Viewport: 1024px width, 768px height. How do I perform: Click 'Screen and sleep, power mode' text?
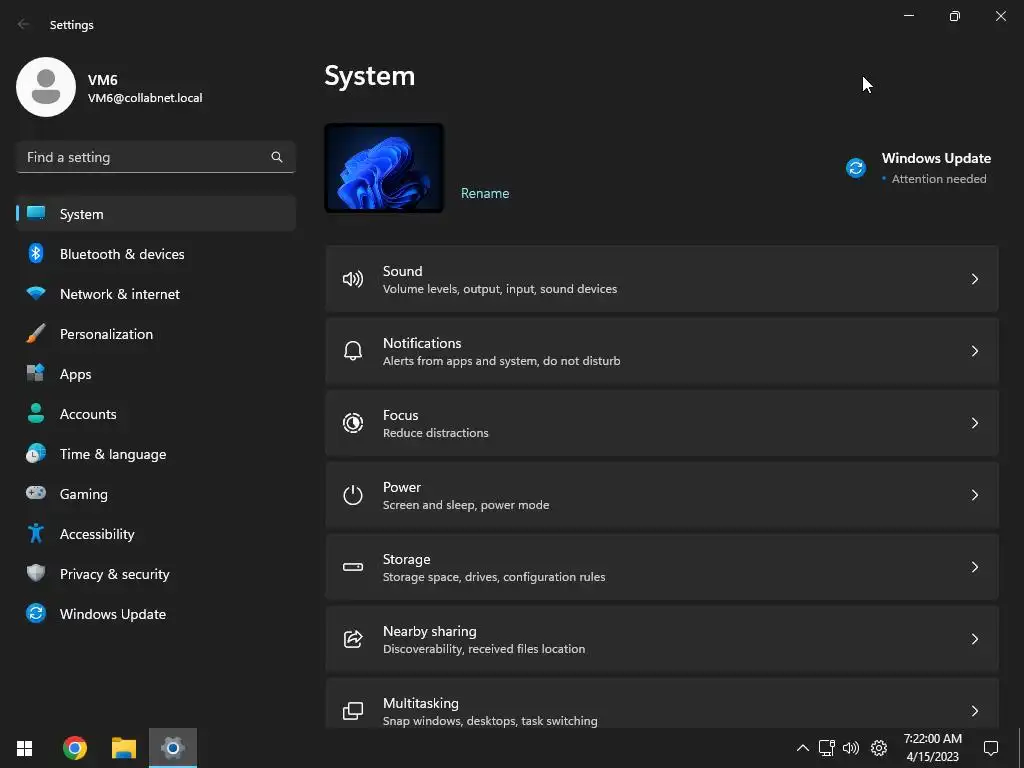466,505
